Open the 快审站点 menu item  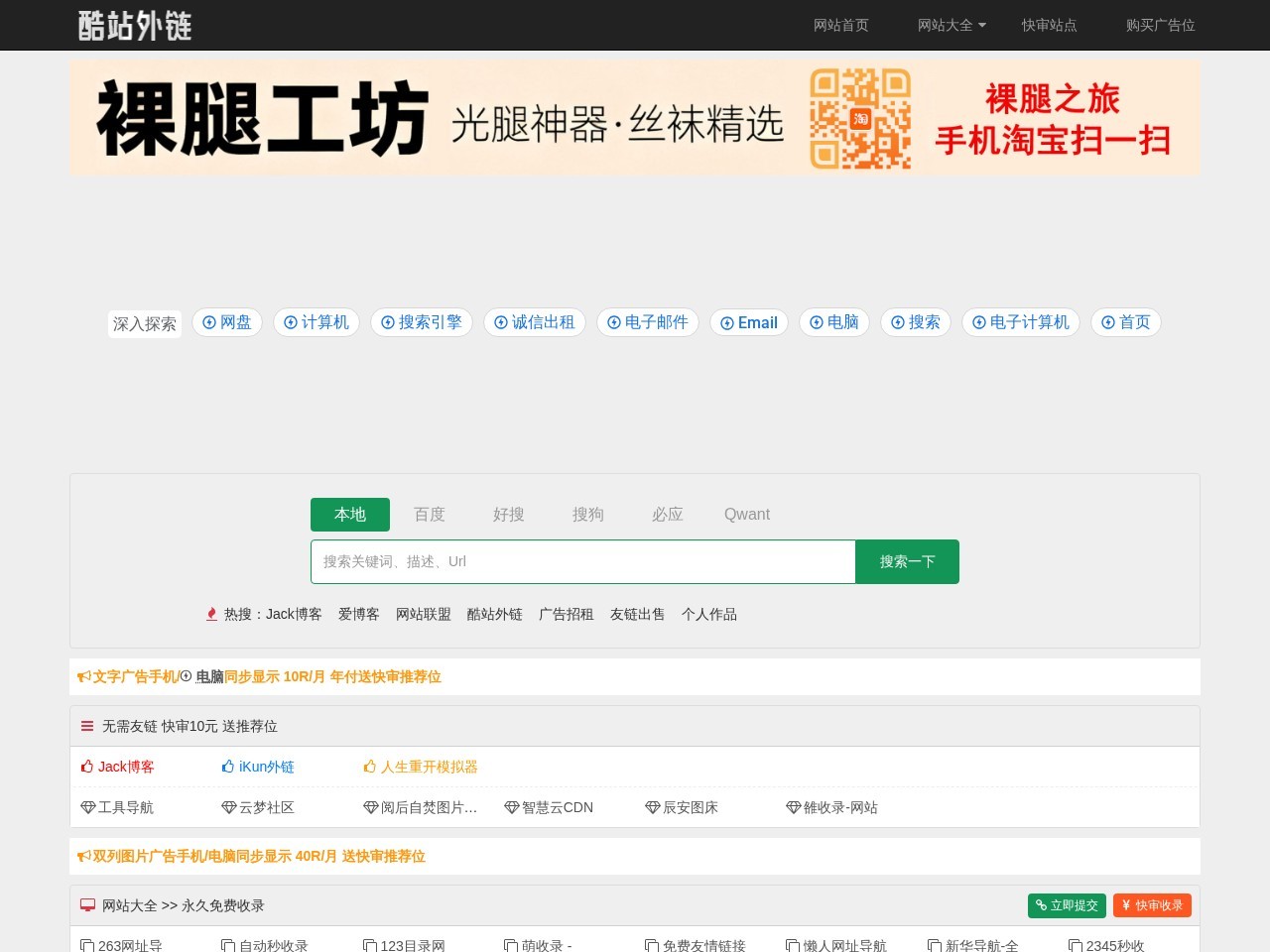1049,26
